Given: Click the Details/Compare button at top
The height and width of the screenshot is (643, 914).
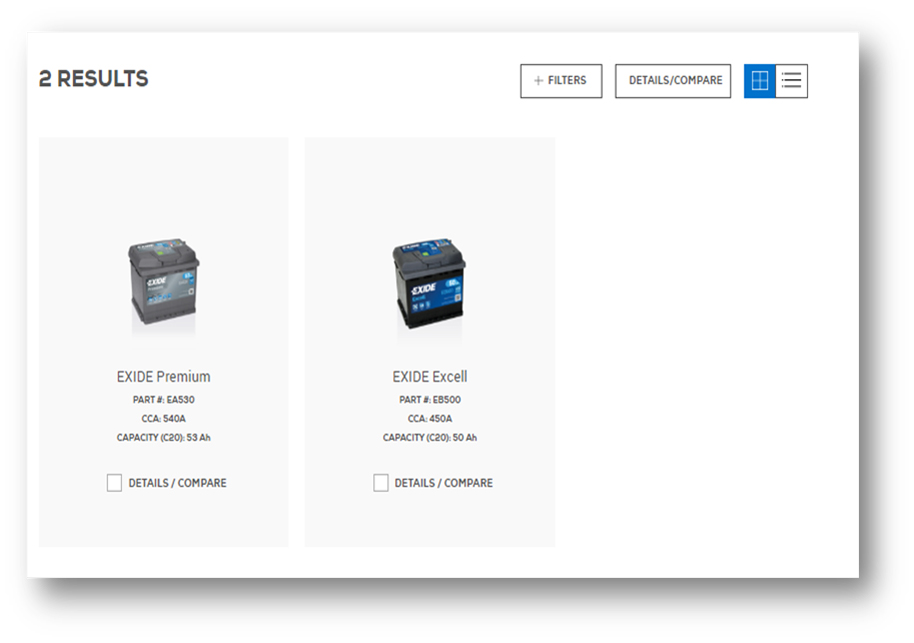Looking at the screenshot, I should click(x=673, y=80).
